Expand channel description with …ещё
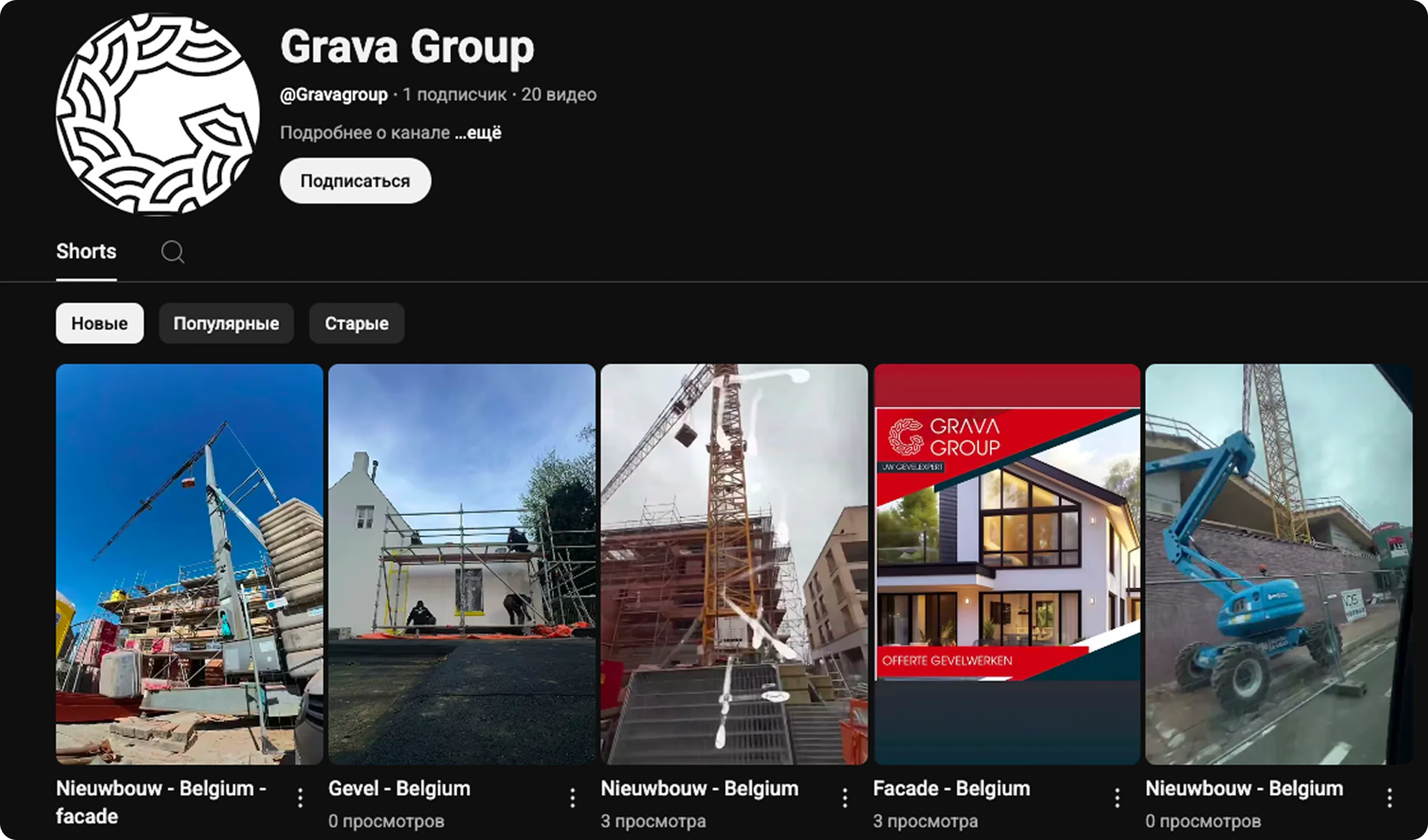The width and height of the screenshot is (1428, 840). 478,133
